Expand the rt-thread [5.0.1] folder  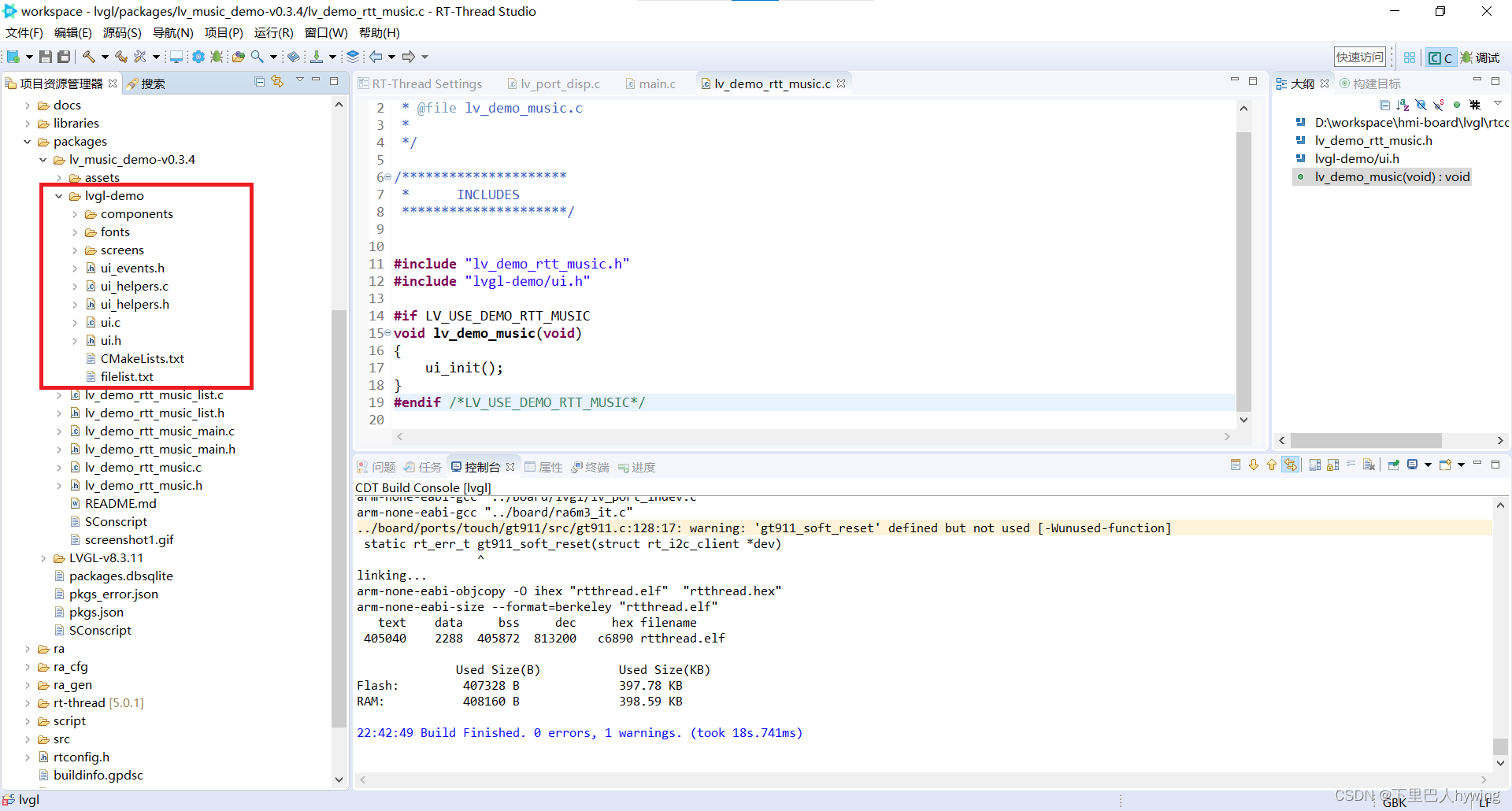(x=28, y=703)
